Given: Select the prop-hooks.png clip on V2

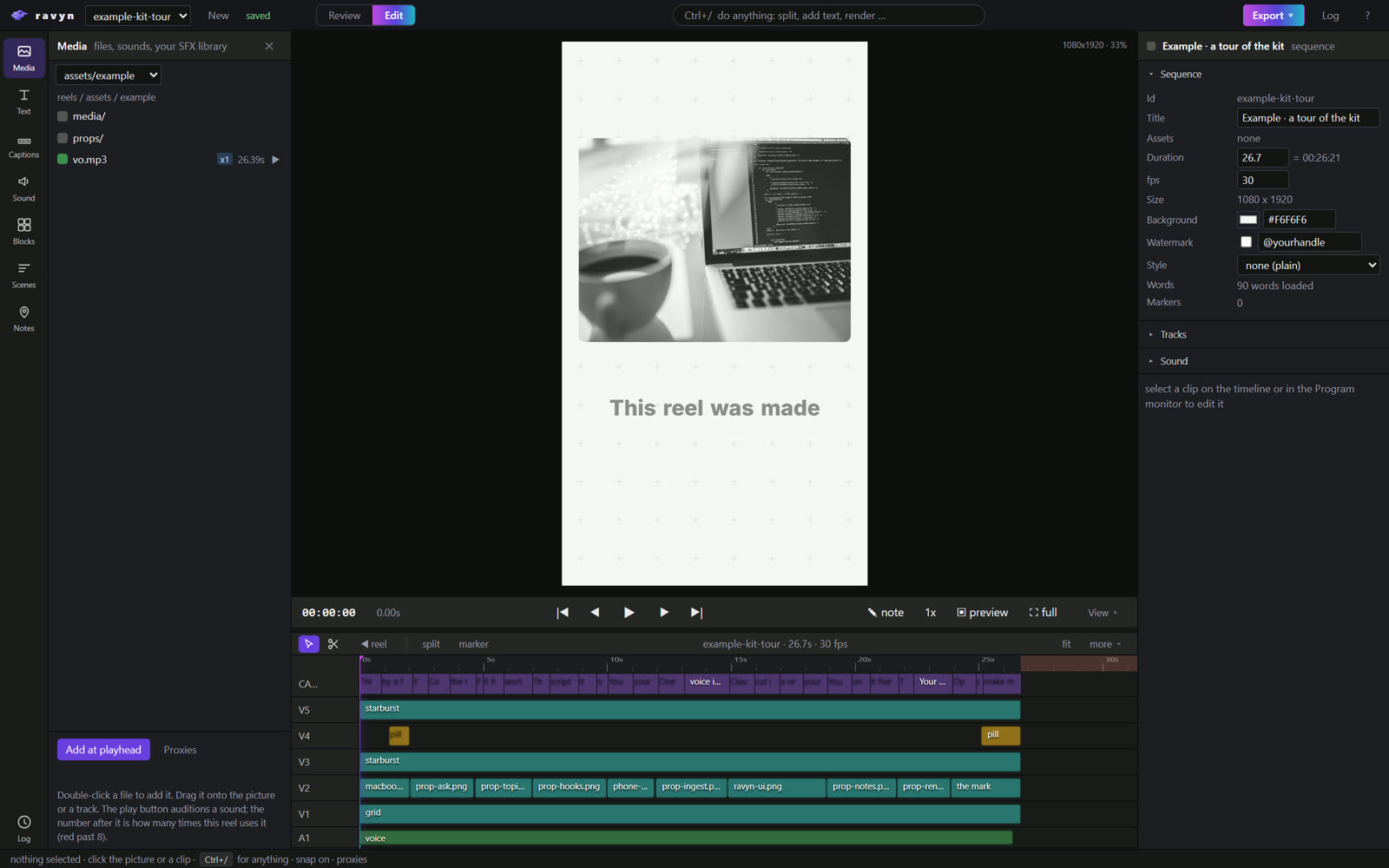Looking at the screenshot, I should point(569,787).
